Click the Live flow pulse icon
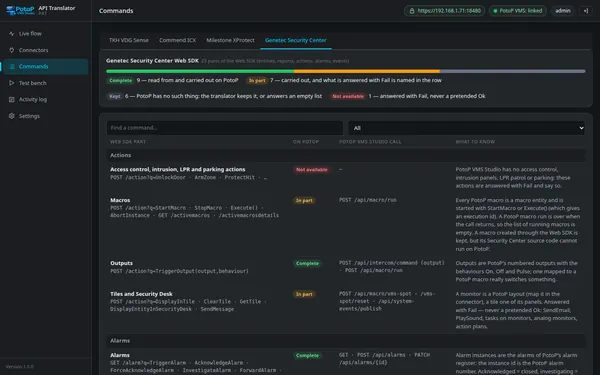Image resolution: width=600 pixels, height=375 pixels. (x=11, y=34)
